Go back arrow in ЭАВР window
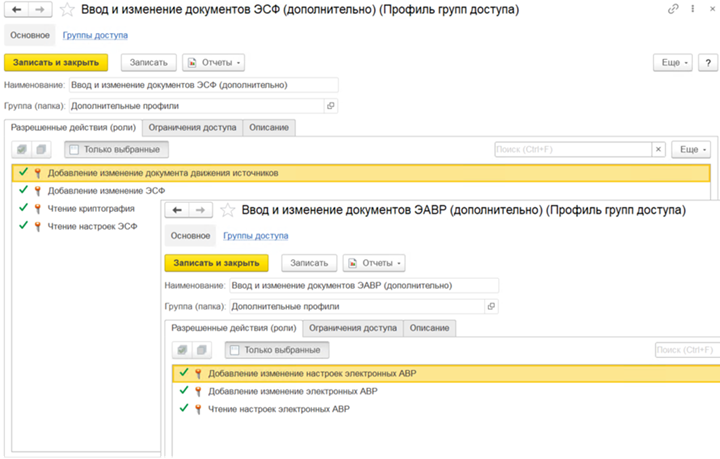720x459 pixels. coord(177,210)
